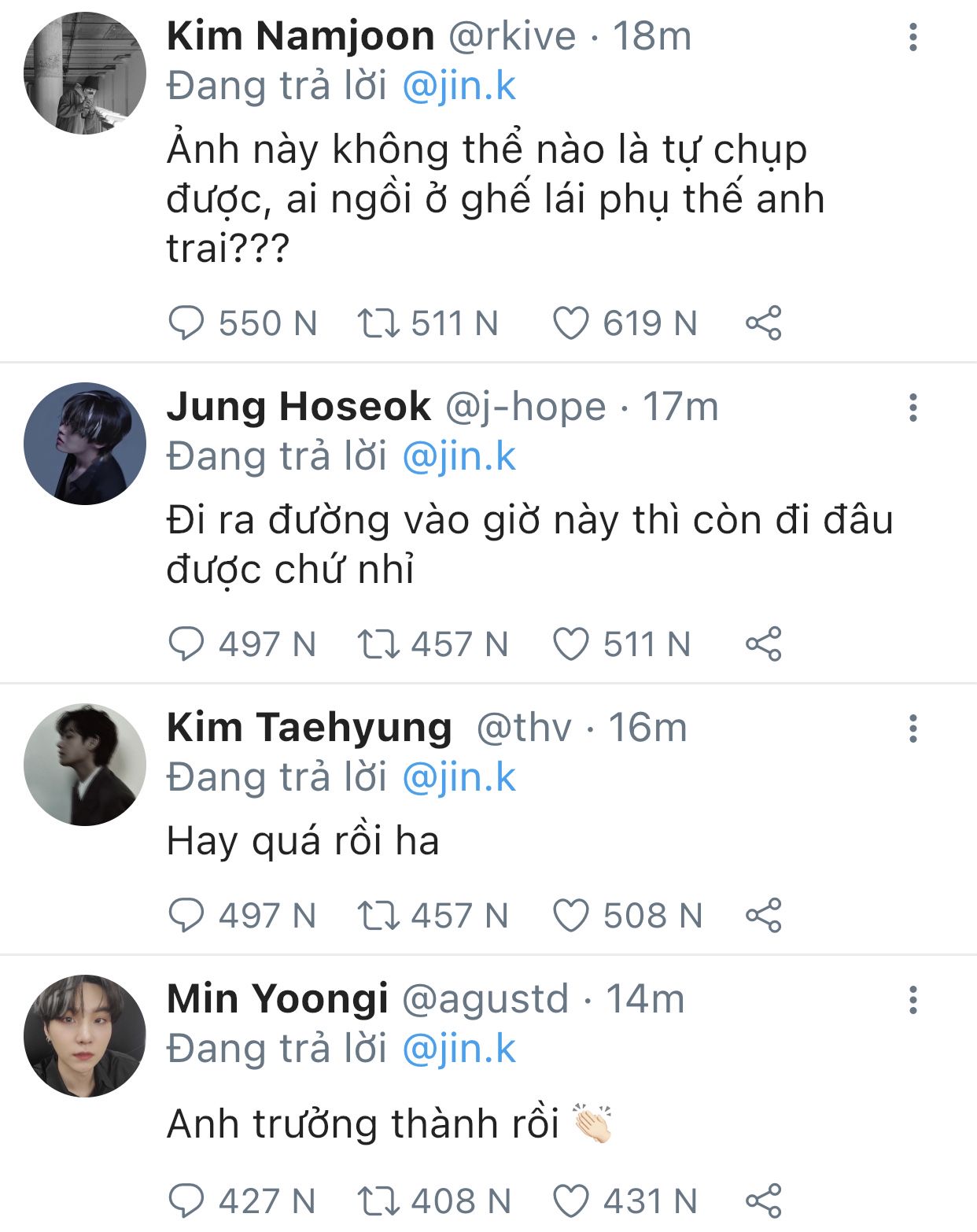The width and height of the screenshot is (977, 1232).
Task: Open more options on Jung Hoseok's tweet
Action: [x=912, y=408]
